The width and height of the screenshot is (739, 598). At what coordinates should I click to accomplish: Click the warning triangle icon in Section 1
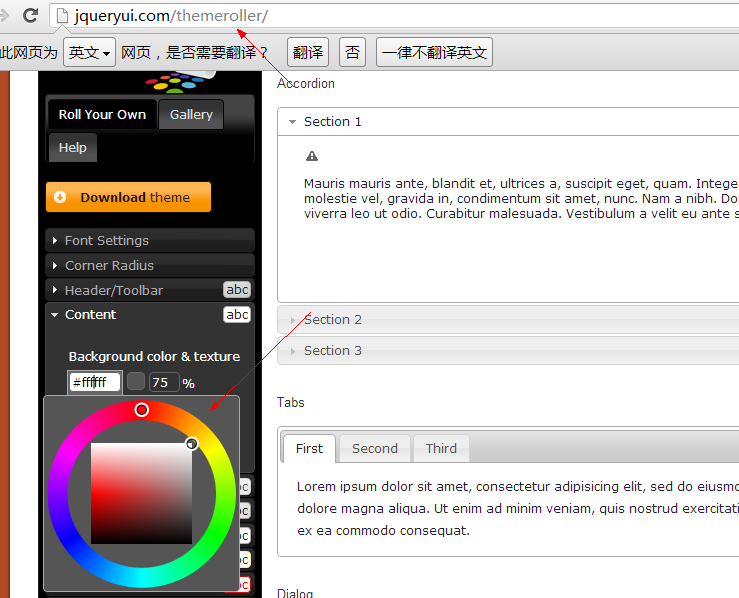click(x=312, y=156)
